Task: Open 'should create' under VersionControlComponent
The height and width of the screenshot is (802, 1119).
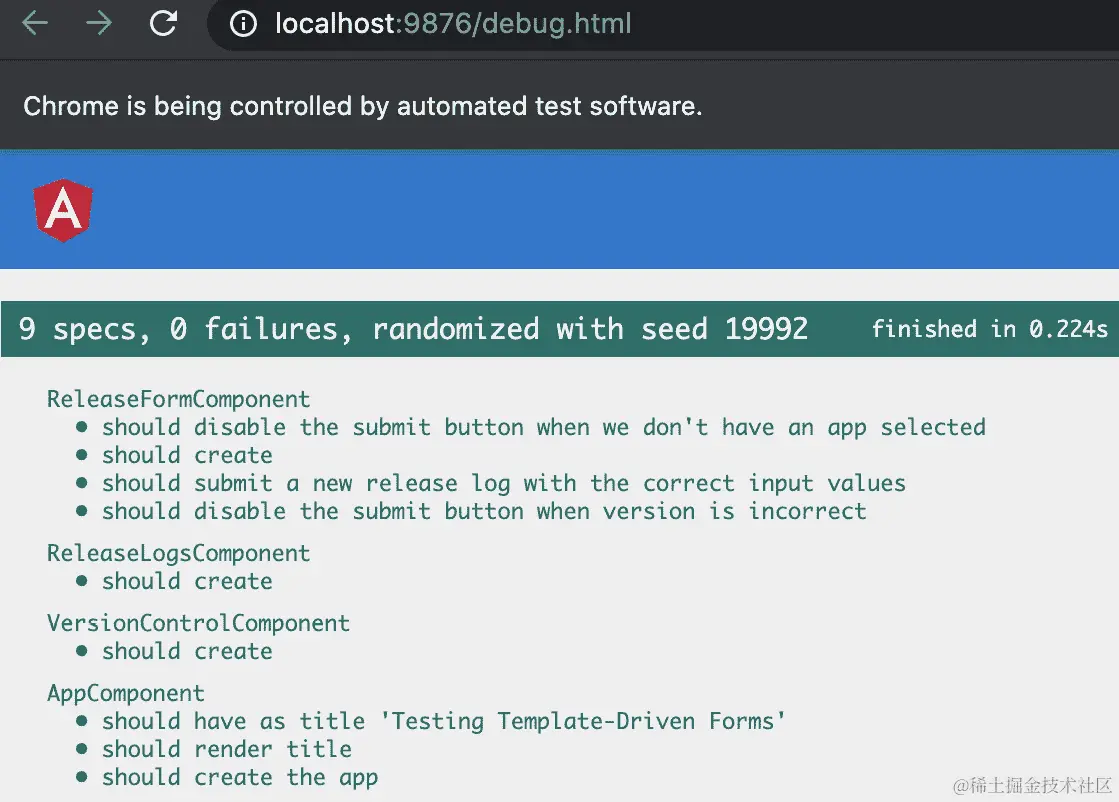Action: pyautogui.click(x=187, y=651)
